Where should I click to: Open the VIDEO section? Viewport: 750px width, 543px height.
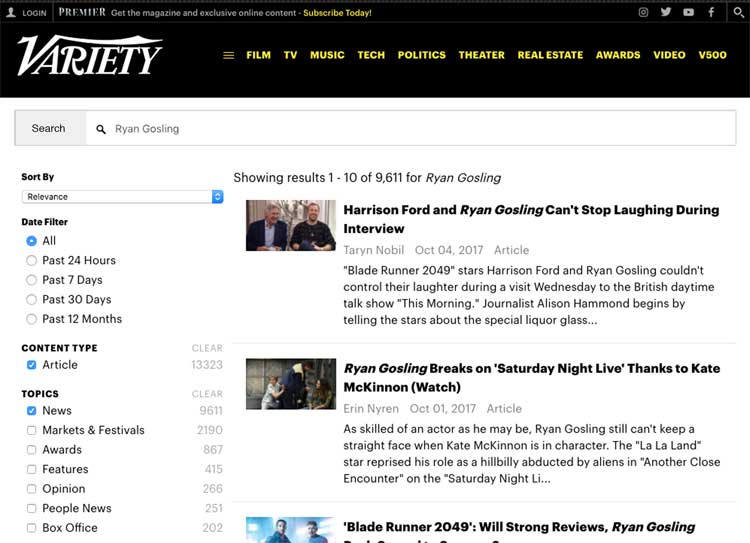pos(669,55)
